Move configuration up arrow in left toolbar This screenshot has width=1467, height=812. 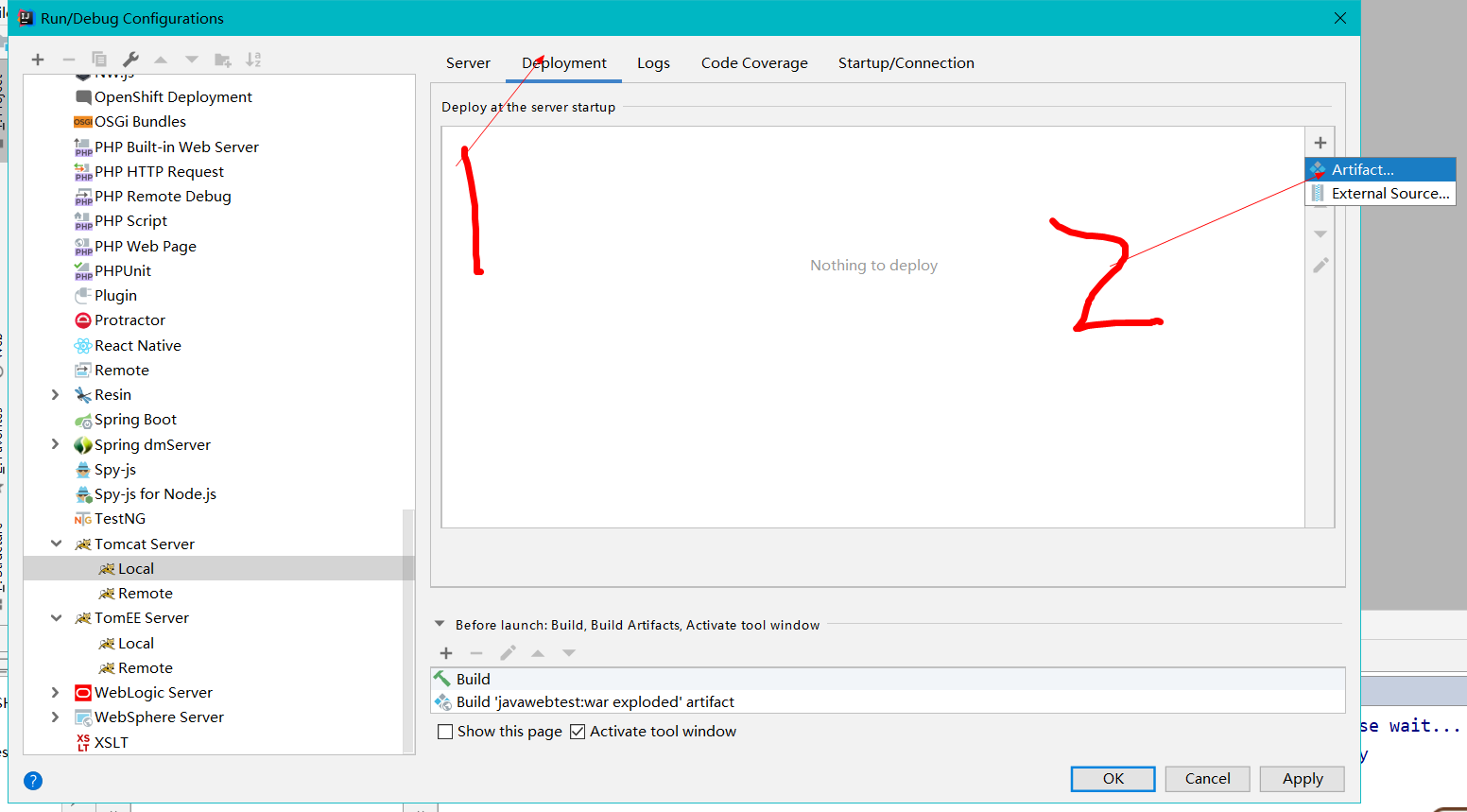click(x=161, y=60)
